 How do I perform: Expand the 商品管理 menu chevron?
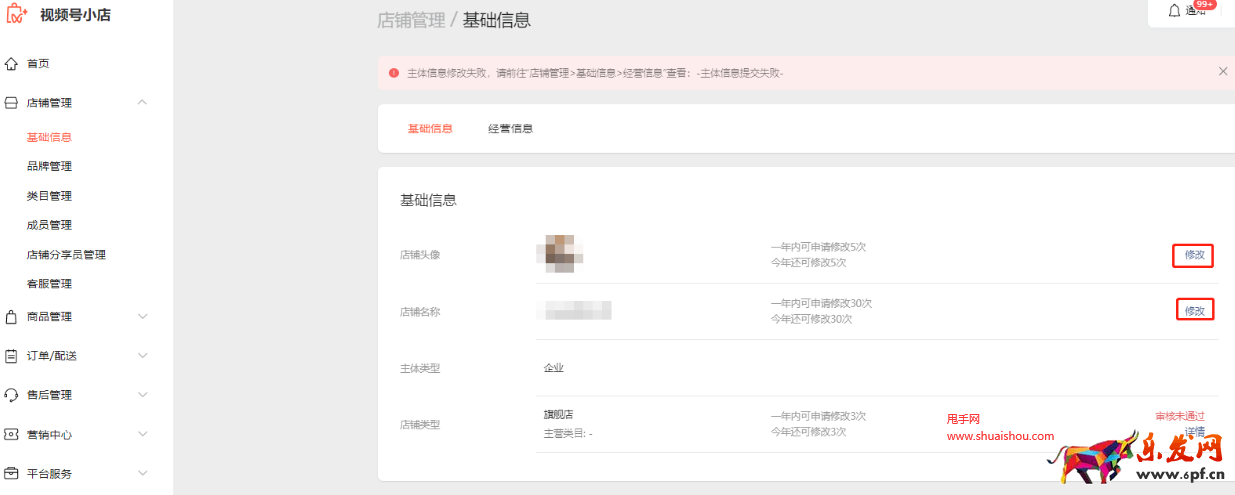coord(142,317)
